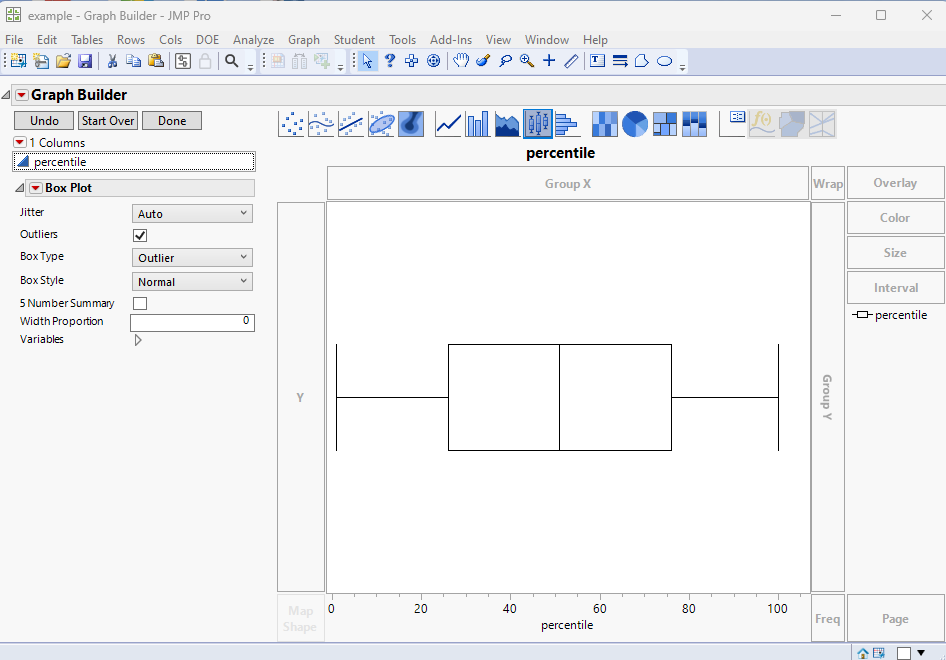Uncheck the Outliers checkbox
The height and width of the screenshot is (660, 946).
[x=140, y=235]
